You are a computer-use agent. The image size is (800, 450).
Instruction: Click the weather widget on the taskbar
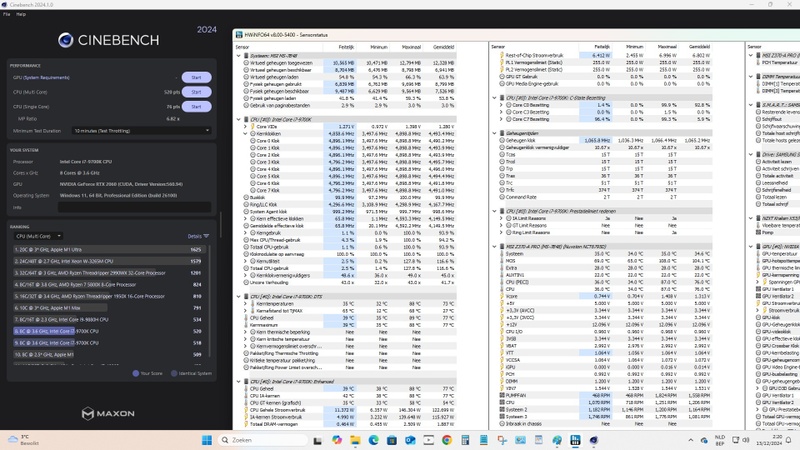pos(23,440)
